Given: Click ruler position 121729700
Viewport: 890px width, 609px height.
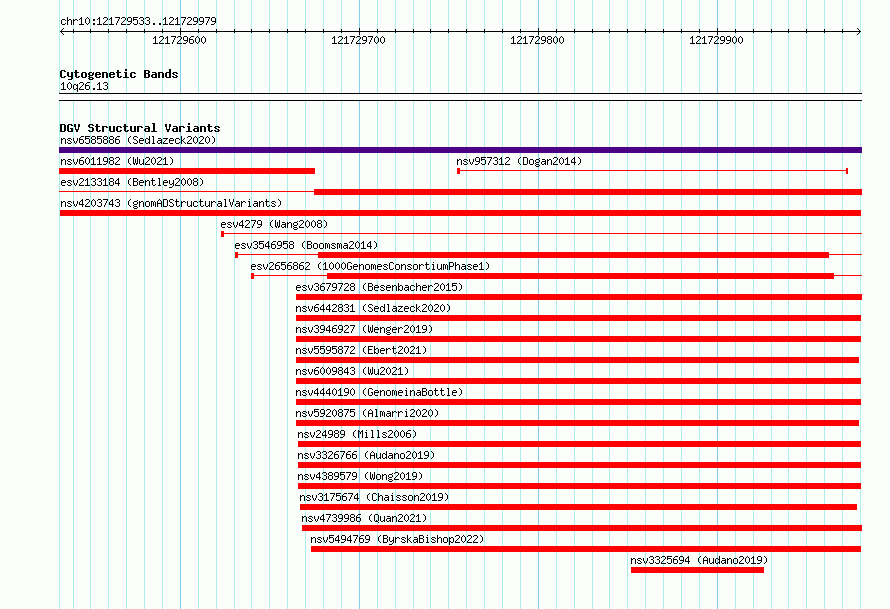Looking at the screenshot, I should [x=358, y=40].
